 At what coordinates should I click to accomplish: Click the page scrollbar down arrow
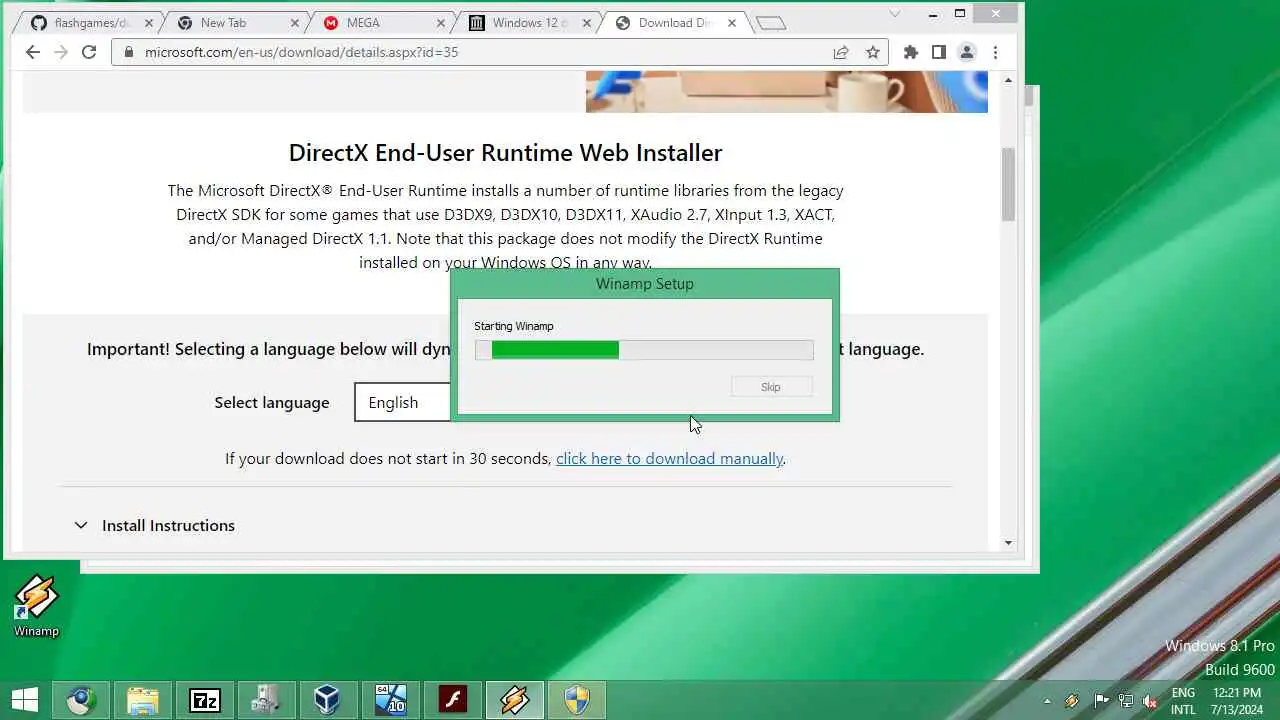tap(1008, 543)
